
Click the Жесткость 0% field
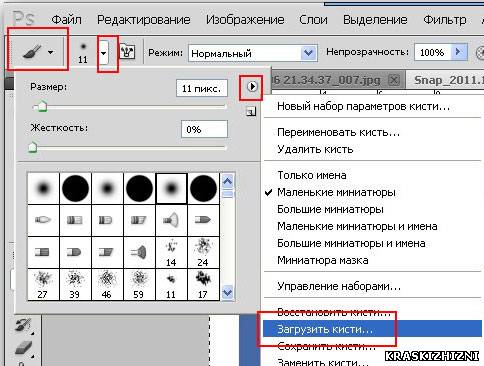click(204, 129)
